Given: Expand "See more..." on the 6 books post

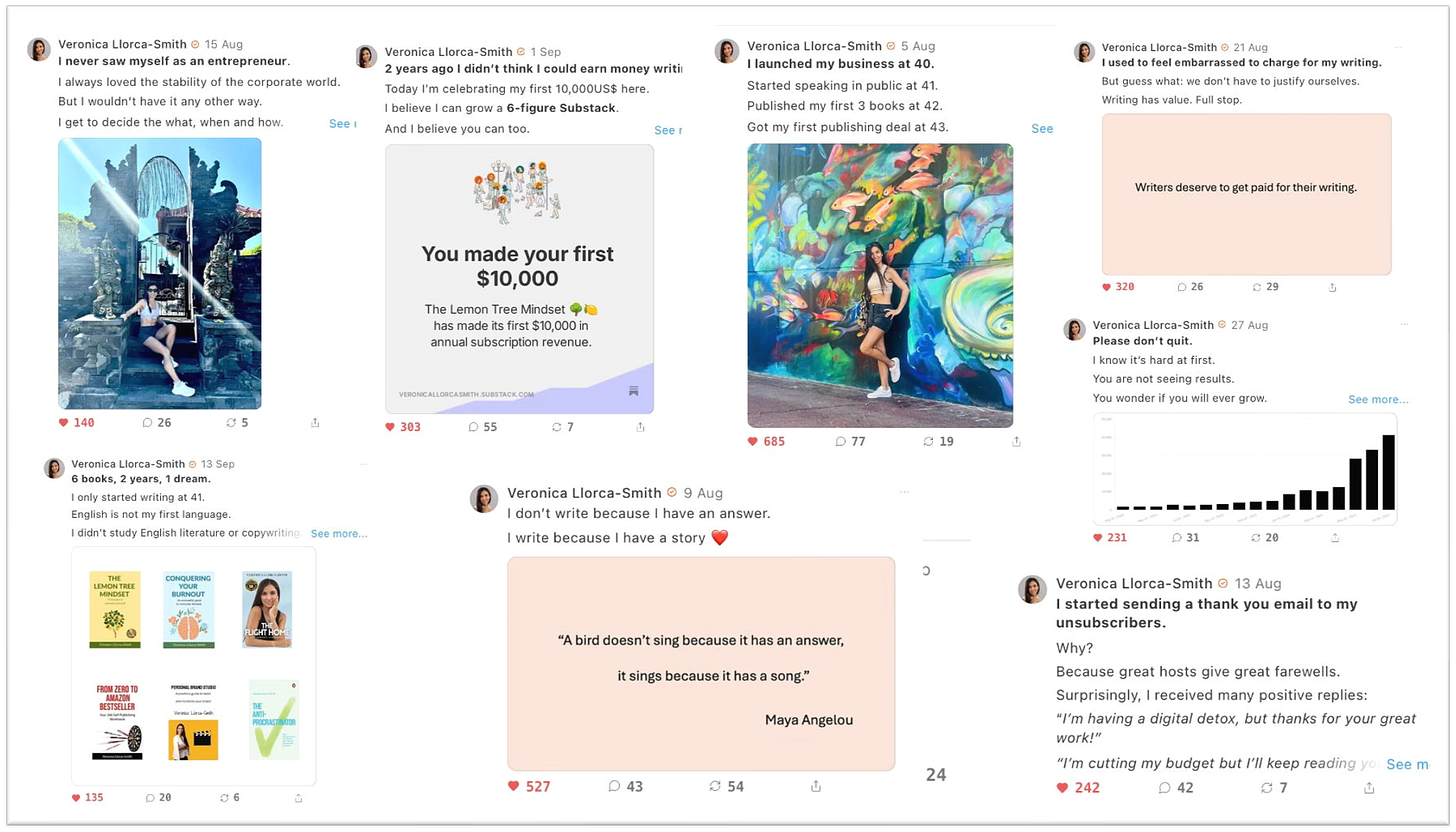Looking at the screenshot, I should tap(339, 534).
